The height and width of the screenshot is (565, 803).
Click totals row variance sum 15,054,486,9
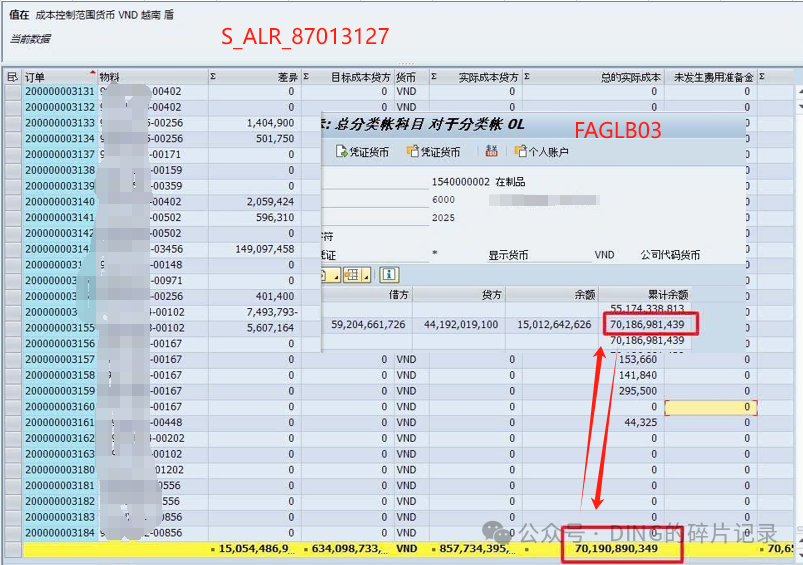pos(257,549)
